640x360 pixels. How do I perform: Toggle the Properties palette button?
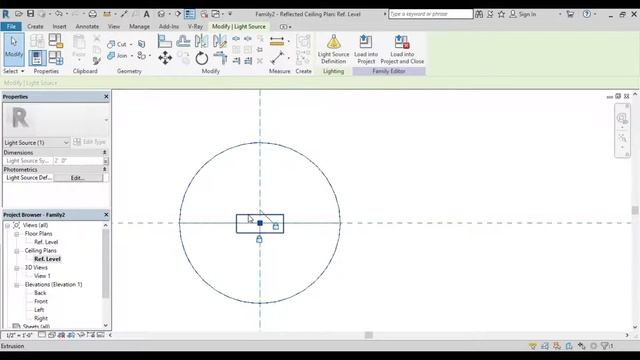37,58
